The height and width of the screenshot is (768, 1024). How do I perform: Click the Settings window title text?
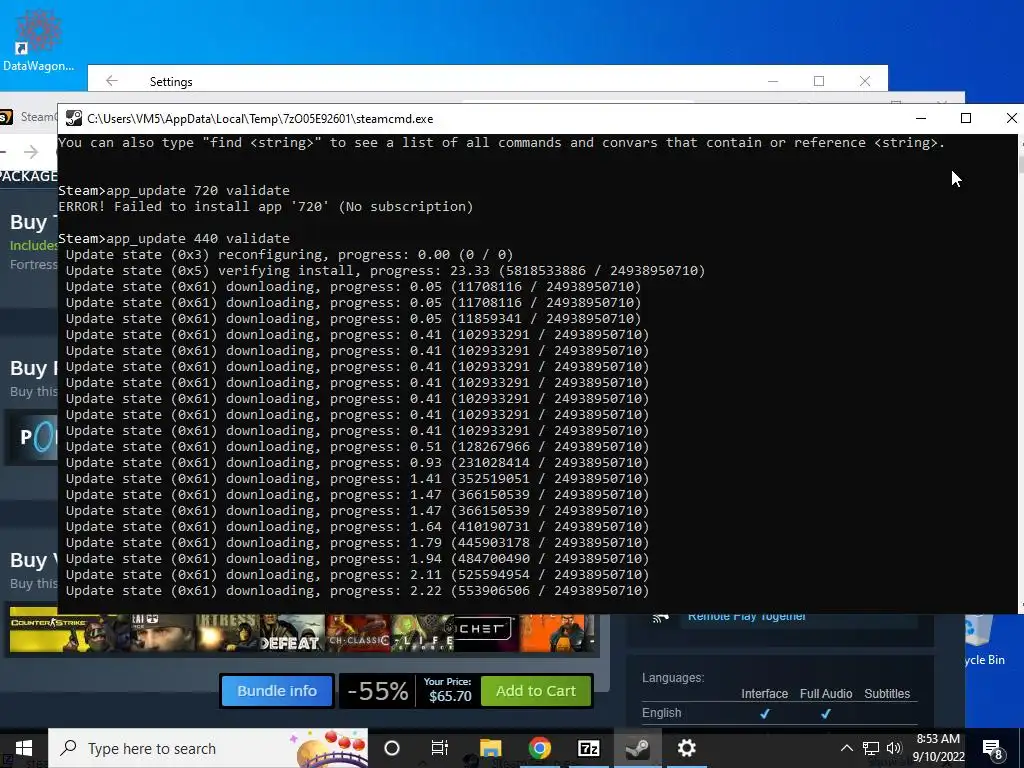click(x=171, y=82)
